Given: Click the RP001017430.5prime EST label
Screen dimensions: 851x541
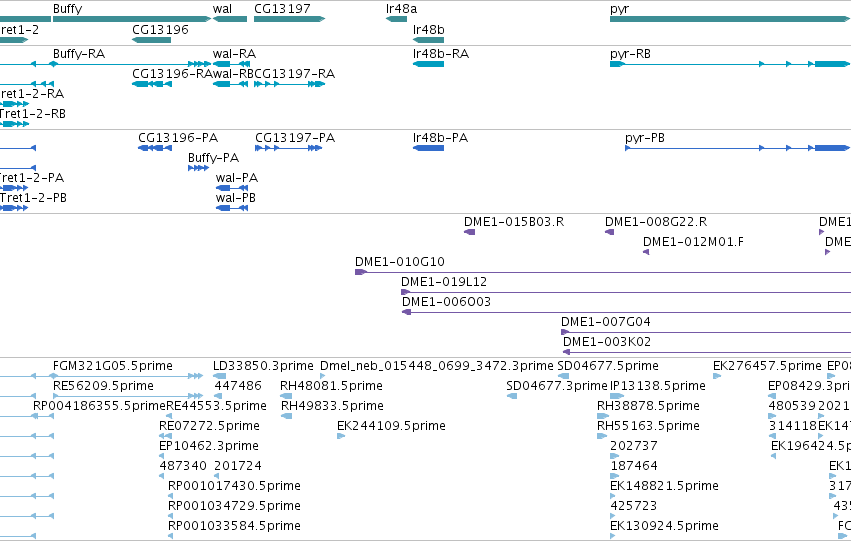Looking at the screenshot, I should point(234,487).
